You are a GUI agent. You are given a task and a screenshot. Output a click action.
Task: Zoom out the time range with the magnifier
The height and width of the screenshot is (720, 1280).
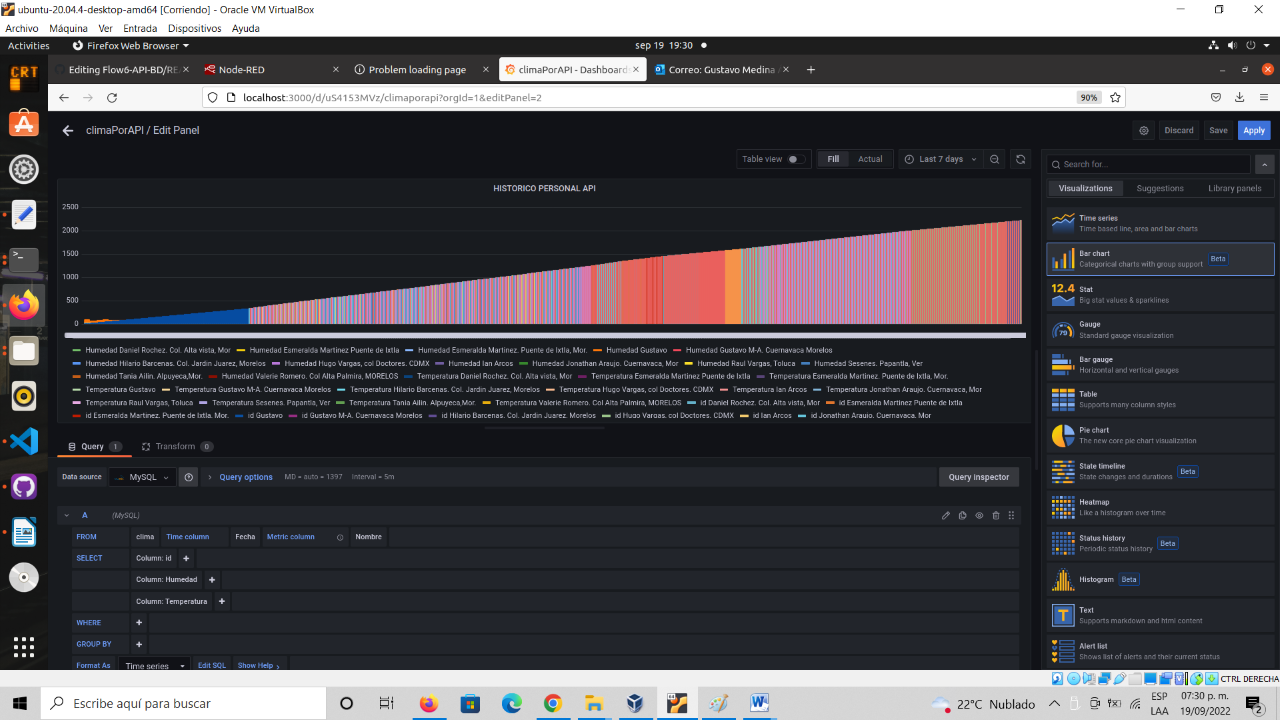point(994,158)
